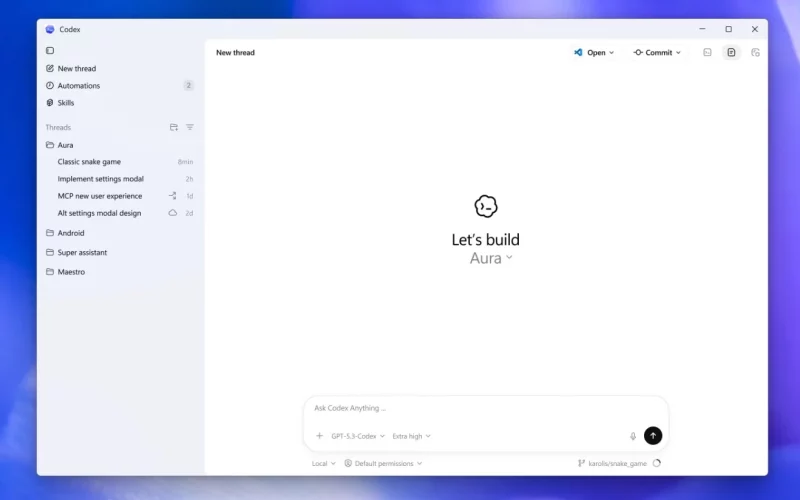This screenshot has width=800, height=500.
Task: Click the circular progress ring beside branch name
Action: (657, 463)
